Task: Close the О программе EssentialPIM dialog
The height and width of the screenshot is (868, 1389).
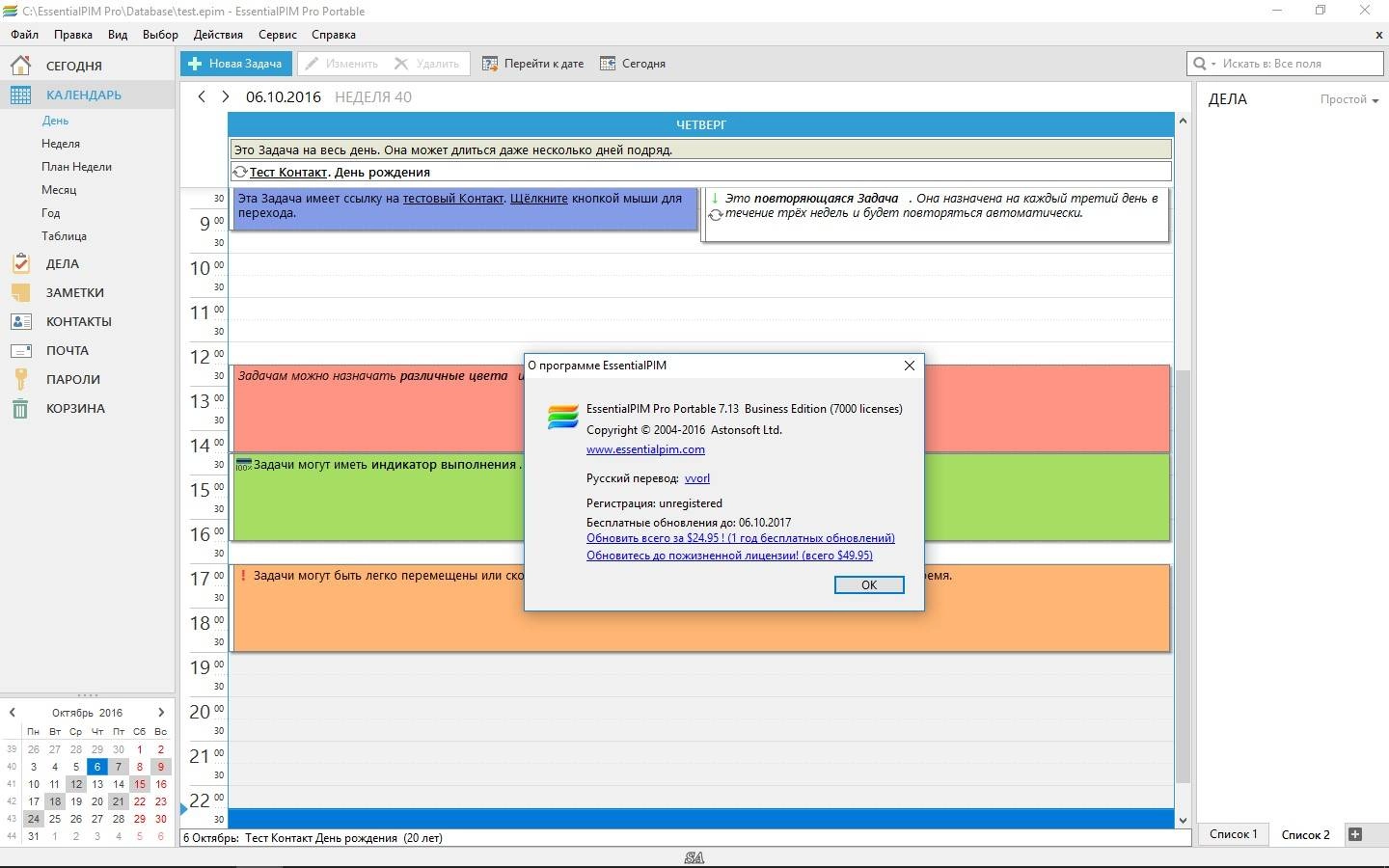Action: 909,366
